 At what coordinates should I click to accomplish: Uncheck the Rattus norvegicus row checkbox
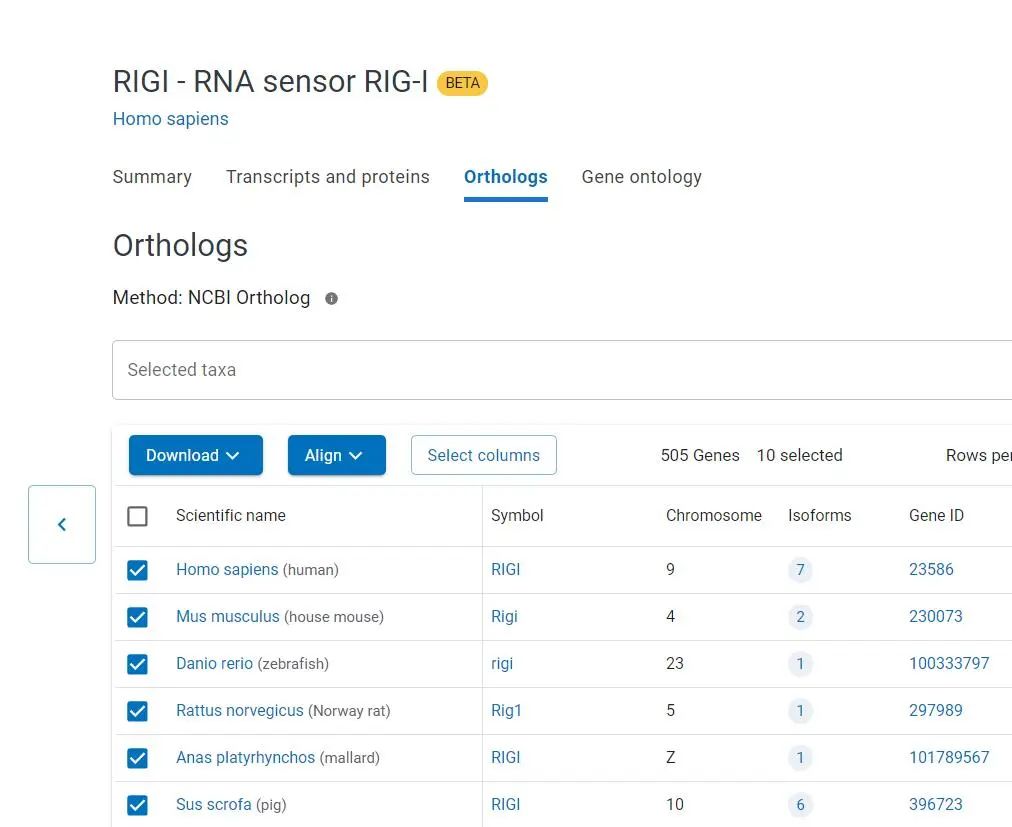tap(138, 711)
